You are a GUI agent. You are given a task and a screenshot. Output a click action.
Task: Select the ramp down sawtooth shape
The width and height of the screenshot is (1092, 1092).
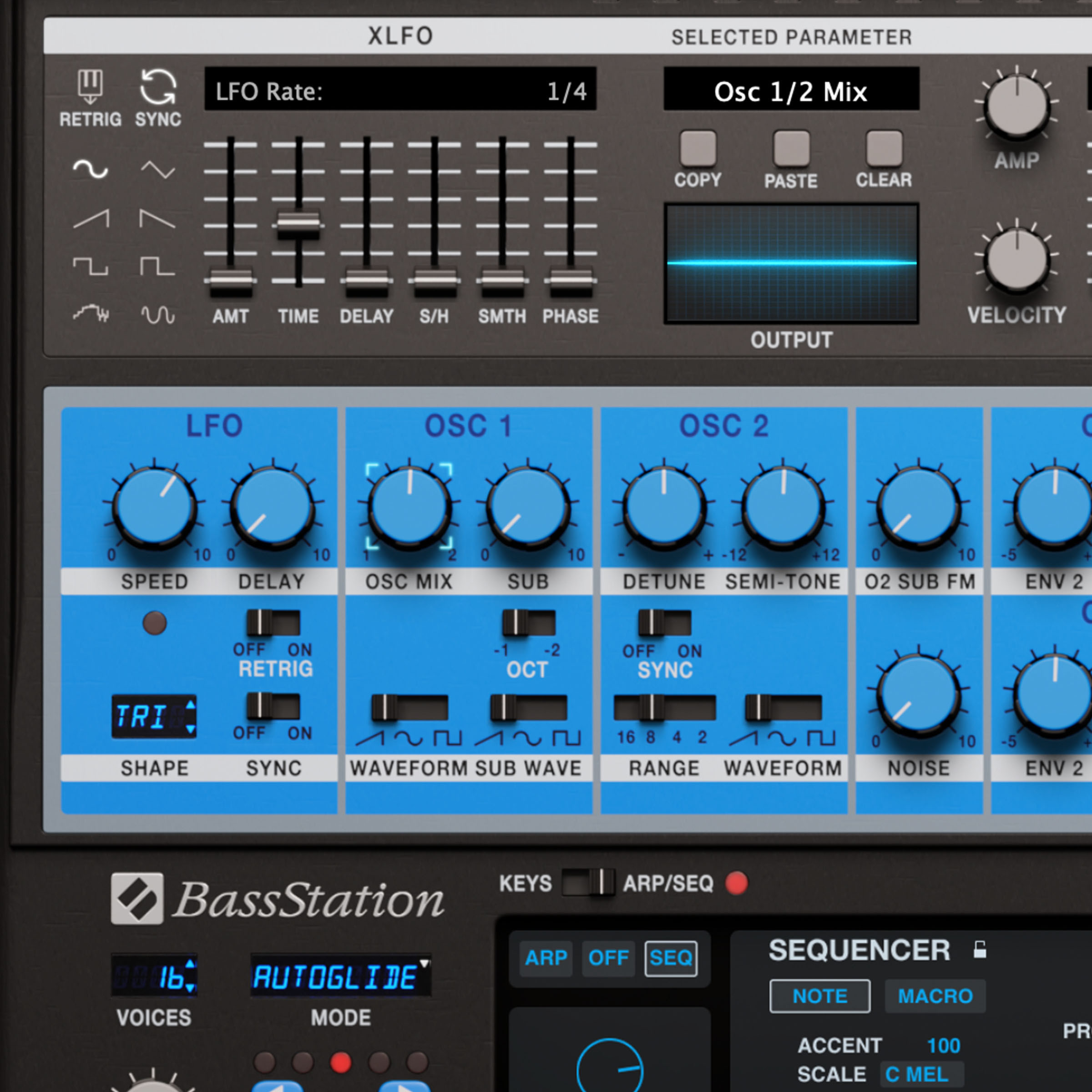click(x=158, y=218)
